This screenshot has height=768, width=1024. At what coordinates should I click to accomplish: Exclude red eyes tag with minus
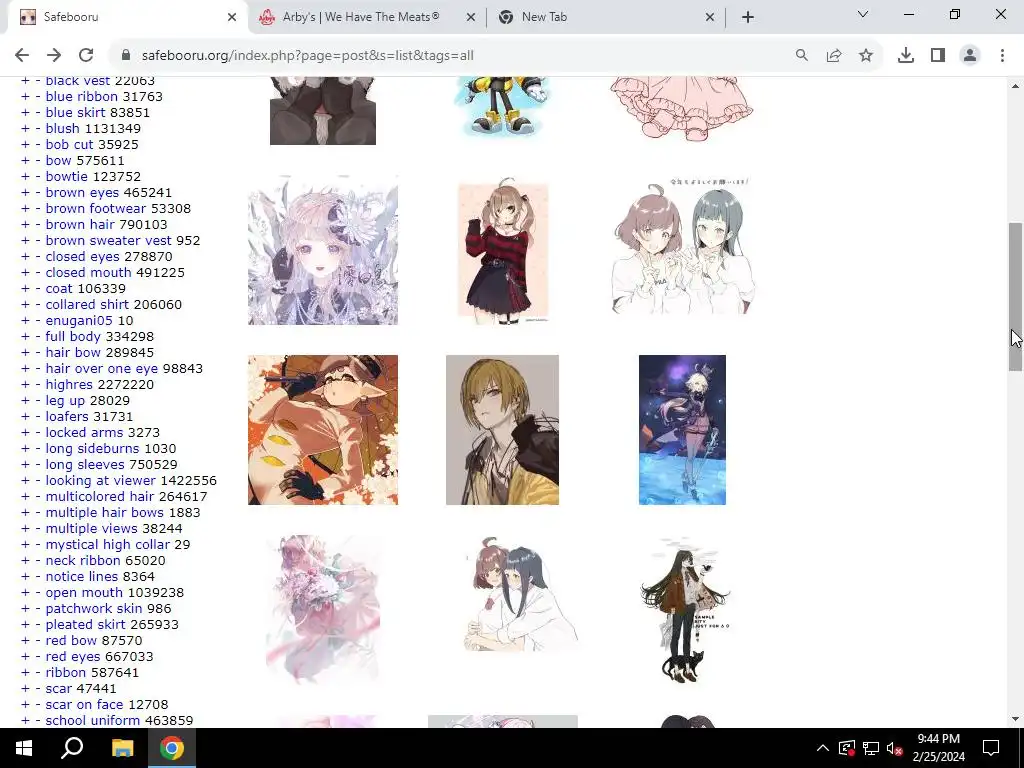38,656
